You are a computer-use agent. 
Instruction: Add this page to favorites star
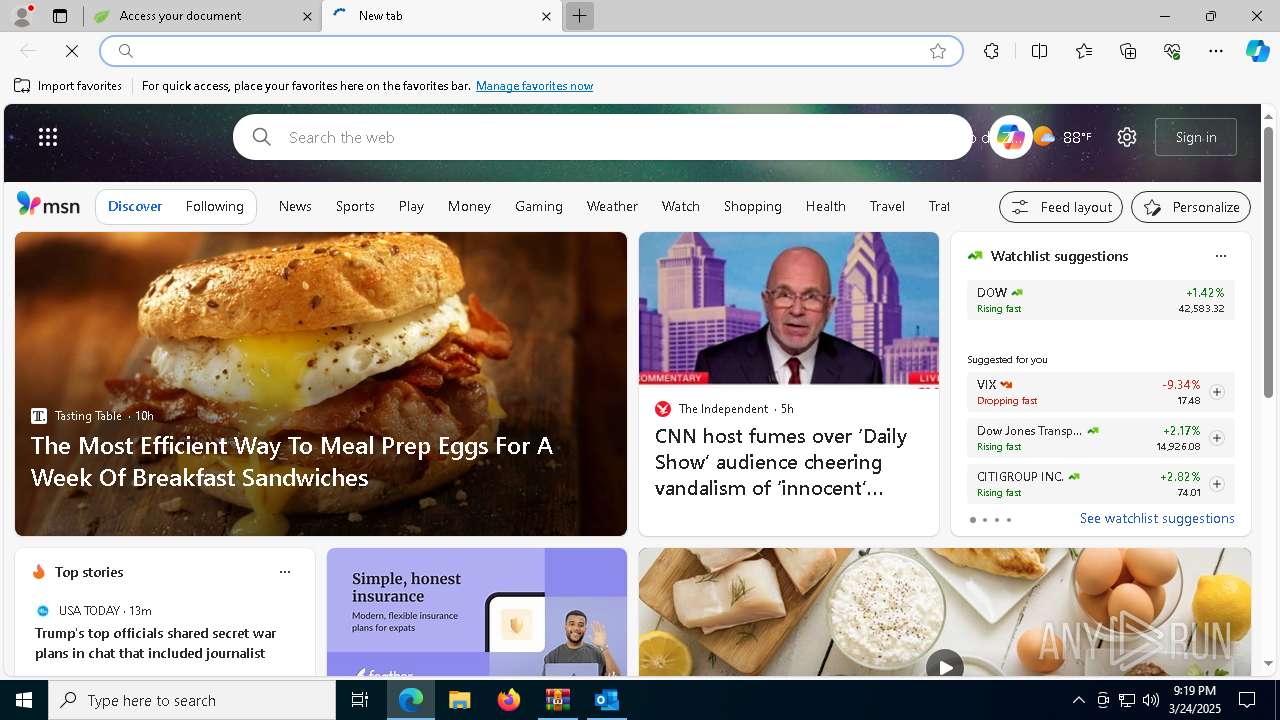(x=938, y=51)
